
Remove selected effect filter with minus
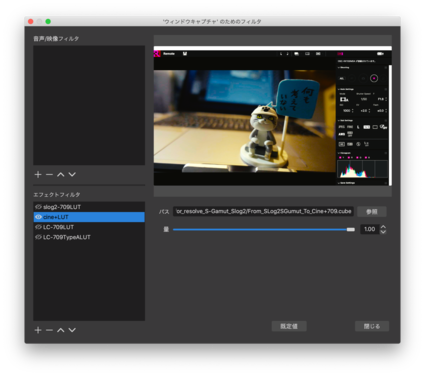click(x=49, y=330)
